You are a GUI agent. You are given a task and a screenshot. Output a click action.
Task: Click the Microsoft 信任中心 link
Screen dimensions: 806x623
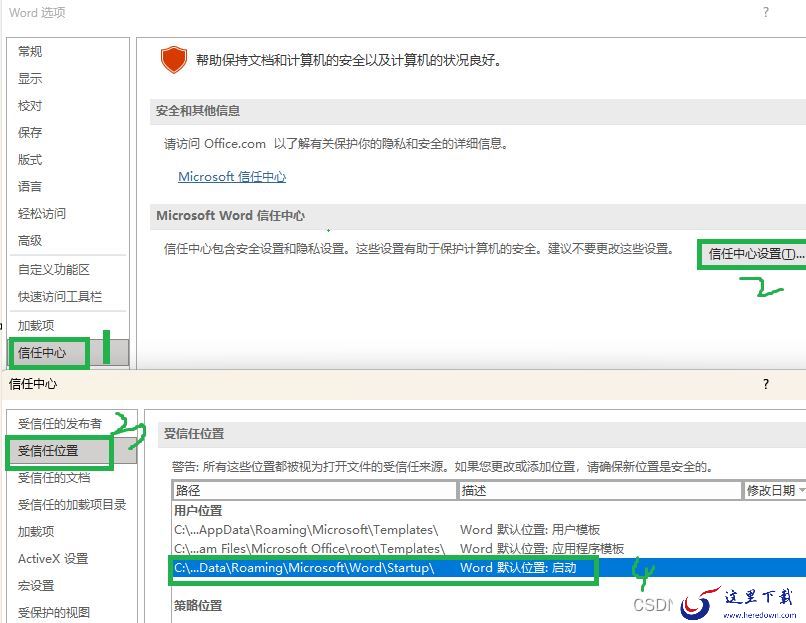point(232,177)
